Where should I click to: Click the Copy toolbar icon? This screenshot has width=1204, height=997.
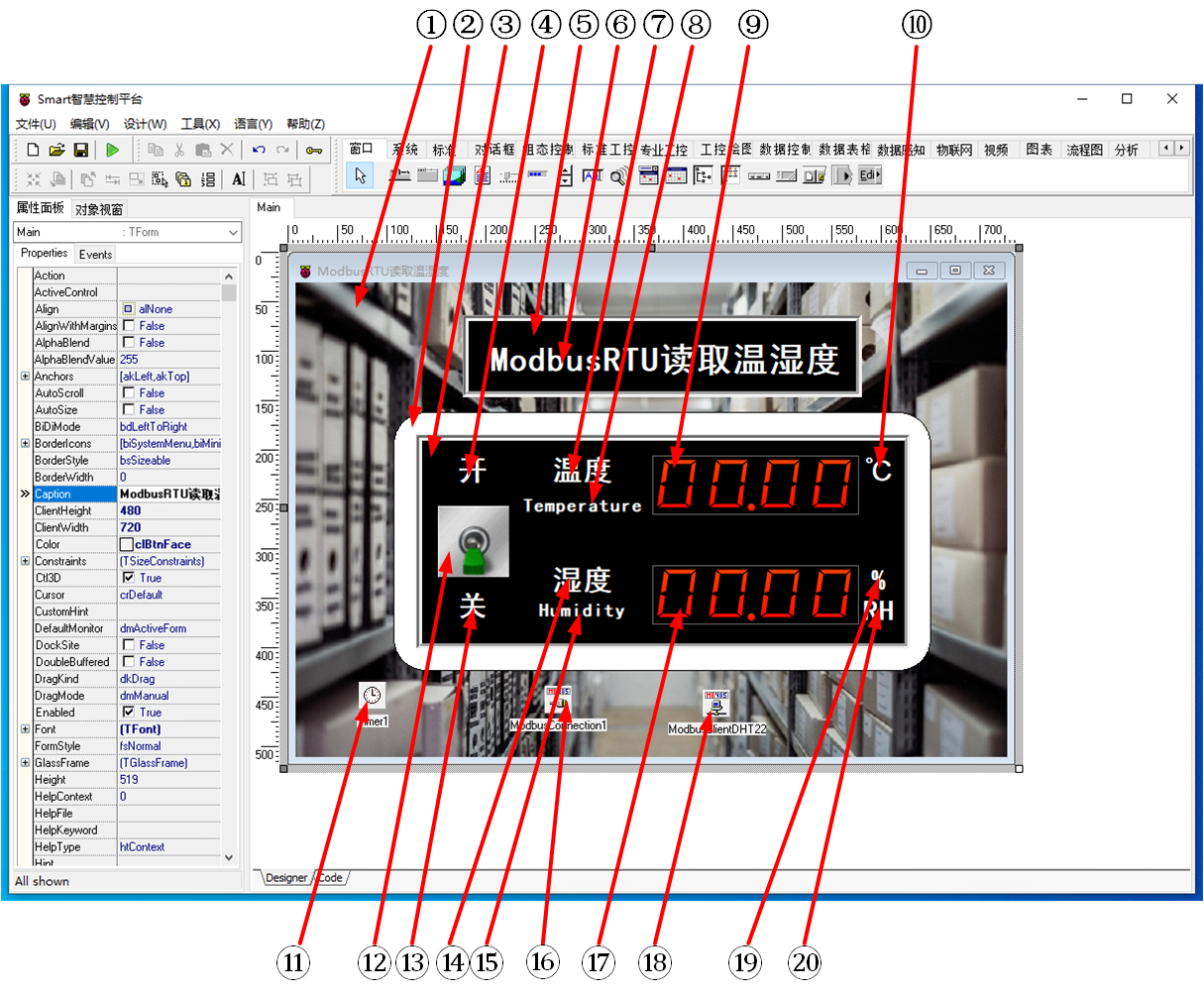tap(156, 150)
